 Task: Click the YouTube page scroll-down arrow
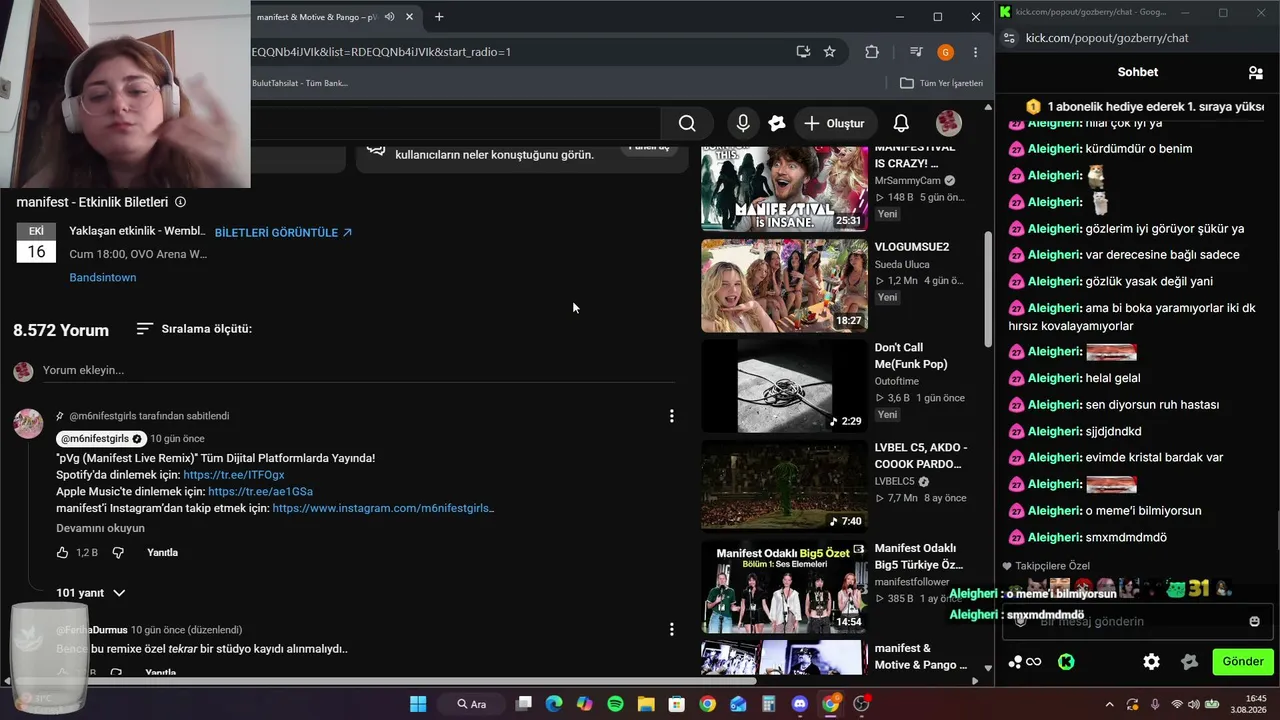tap(988, 667)
